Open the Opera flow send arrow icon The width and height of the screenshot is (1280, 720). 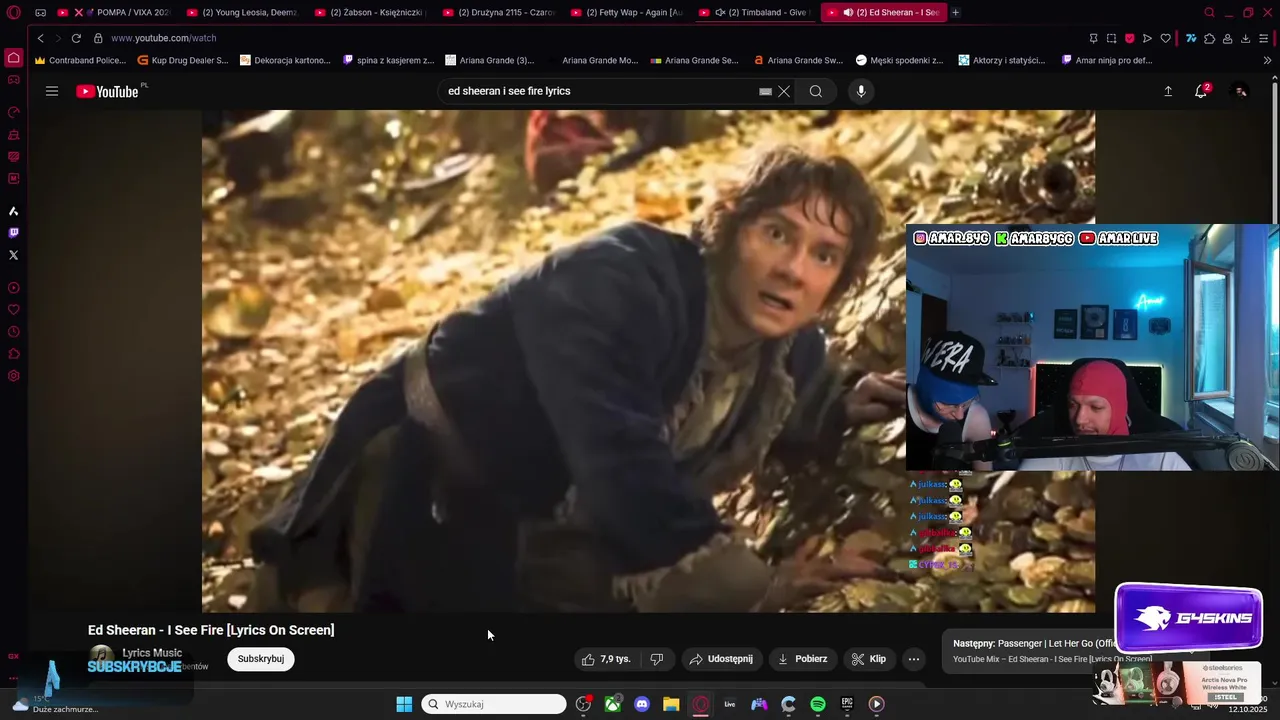[1147, 38]
